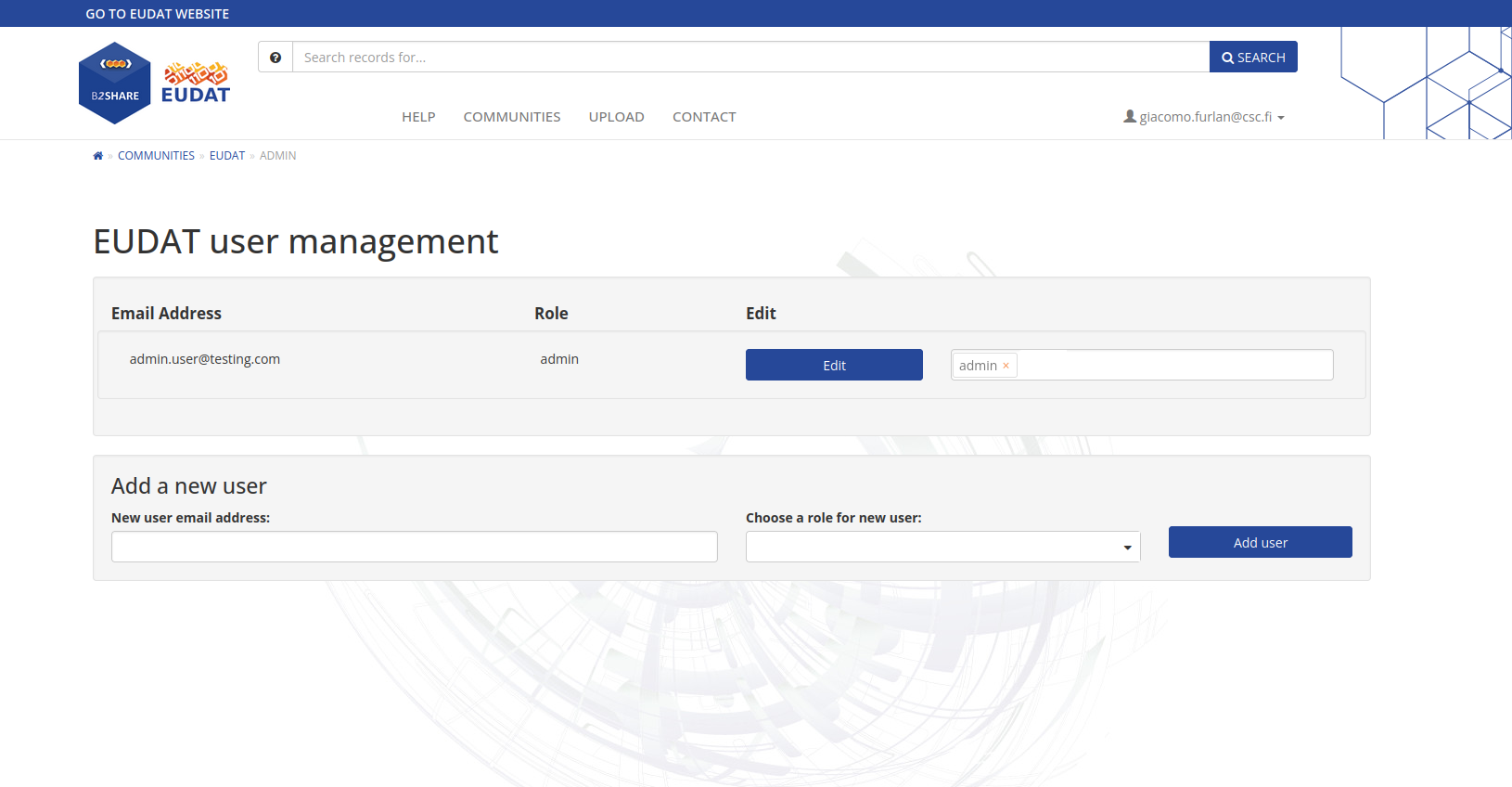Focus the Search records input field
The width and height of the screenshot is (1512, 787).
(x=750, y=58)
